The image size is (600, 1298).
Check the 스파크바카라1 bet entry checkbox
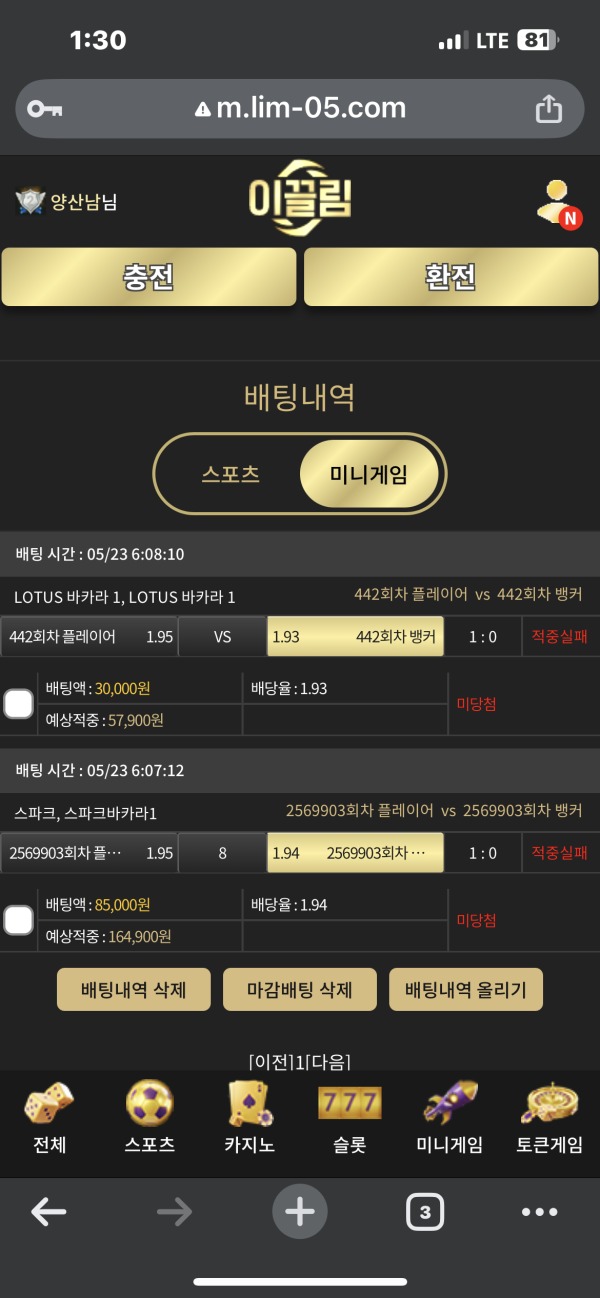tap(18, 920)
